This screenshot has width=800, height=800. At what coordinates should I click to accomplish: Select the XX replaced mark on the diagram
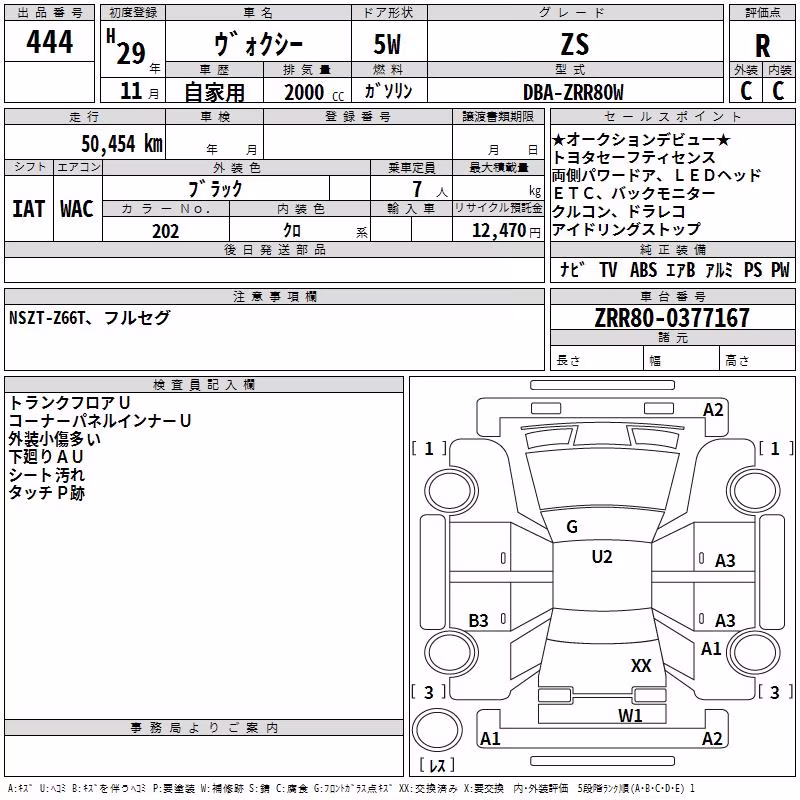tap(641, 666)
